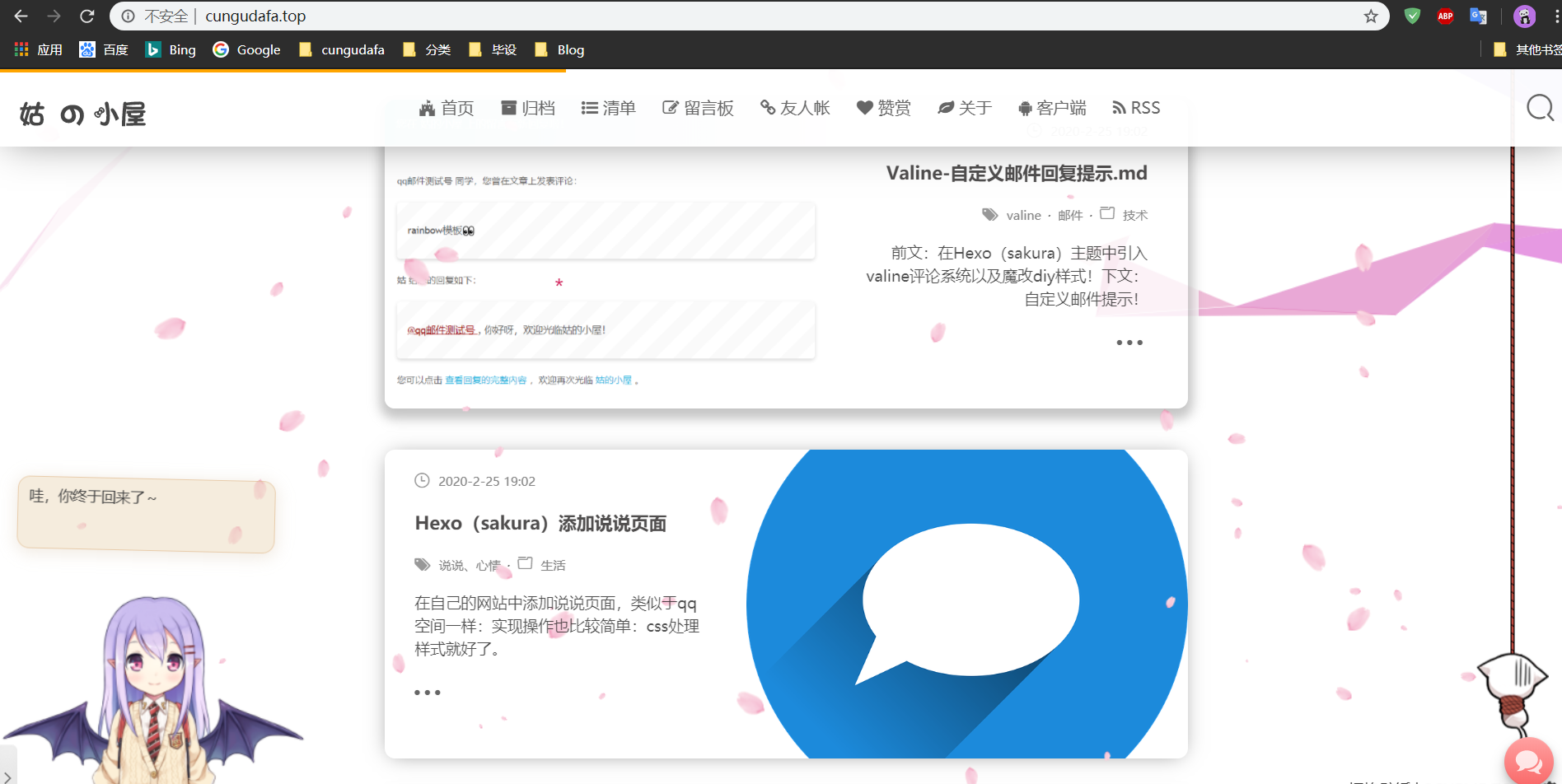This screenshot has width=1562, height=784.
Task: Bookmark this page with the star icon
Action: (1371, 16)
